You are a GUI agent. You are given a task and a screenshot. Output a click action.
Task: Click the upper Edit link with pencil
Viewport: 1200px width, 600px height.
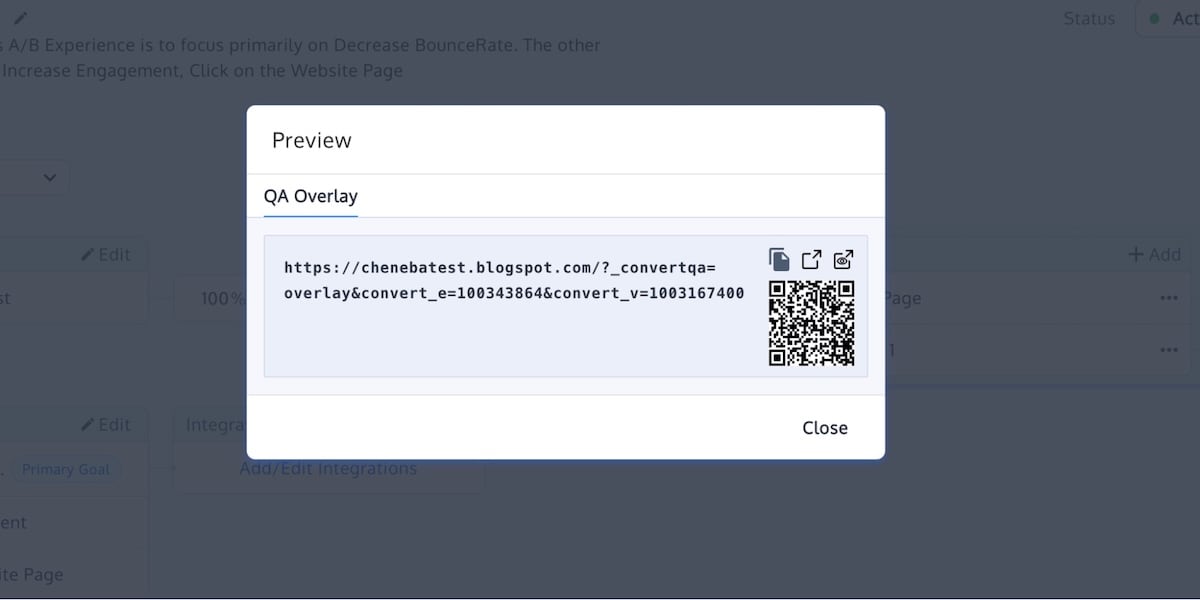tap(106, 254)
